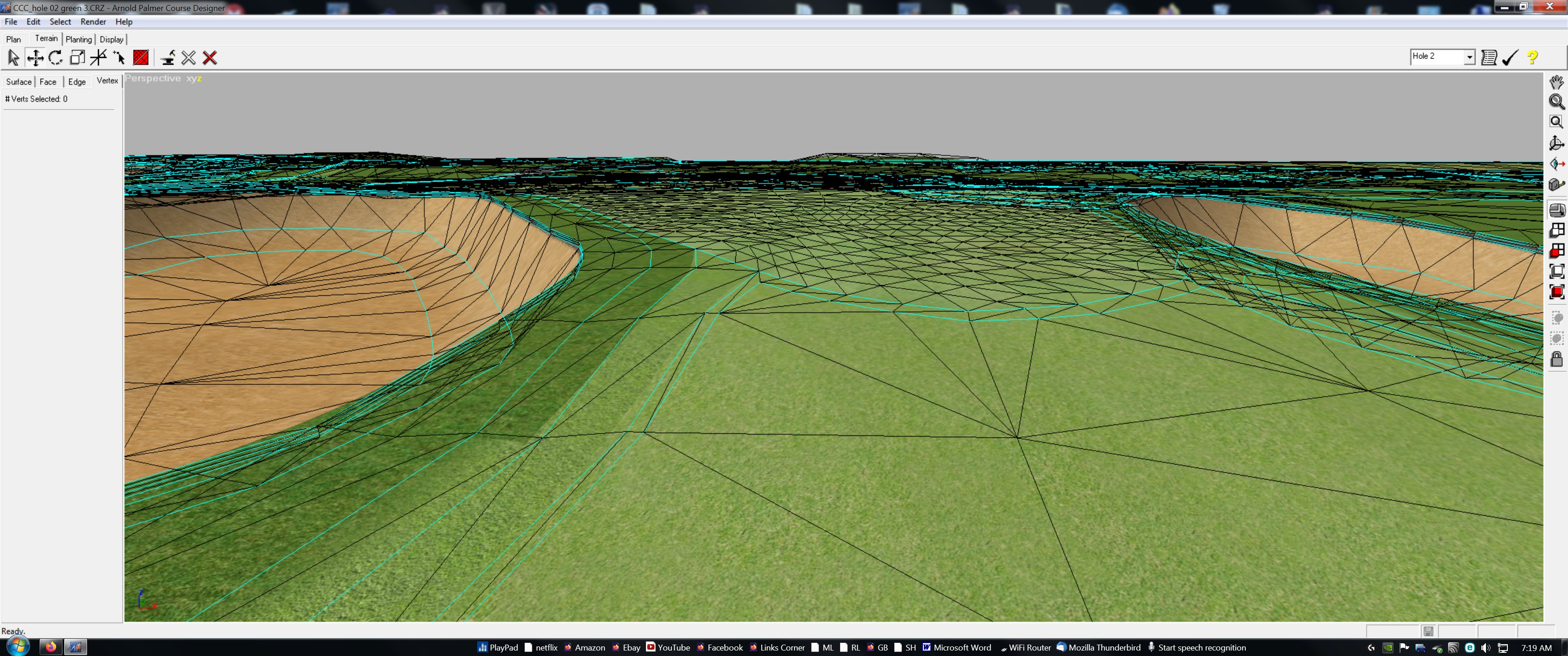Choose the add vertex pointer tool
This screenshot has width=1568, height=656.
pyautogui.click(x=119, y=58)
